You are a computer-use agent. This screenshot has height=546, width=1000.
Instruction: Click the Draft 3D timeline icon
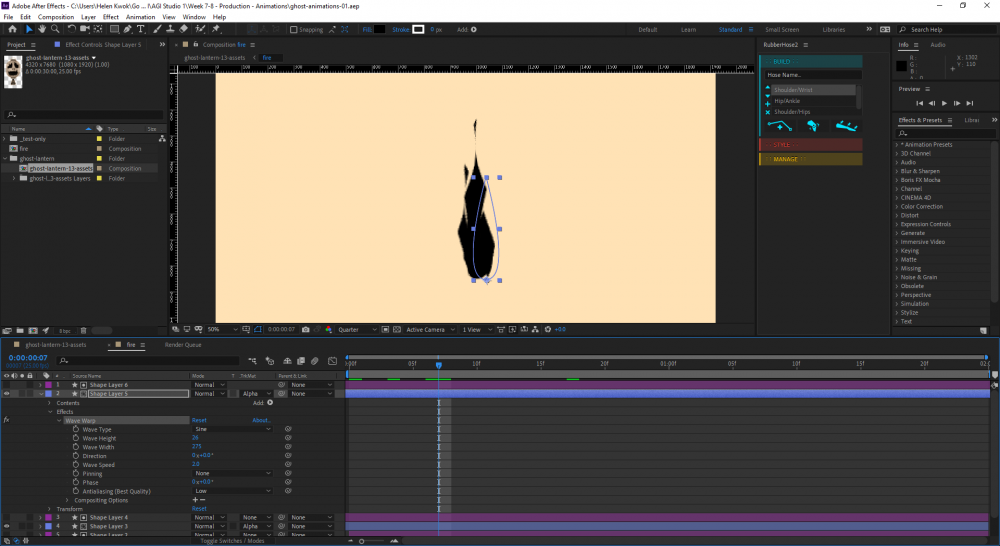270,361
